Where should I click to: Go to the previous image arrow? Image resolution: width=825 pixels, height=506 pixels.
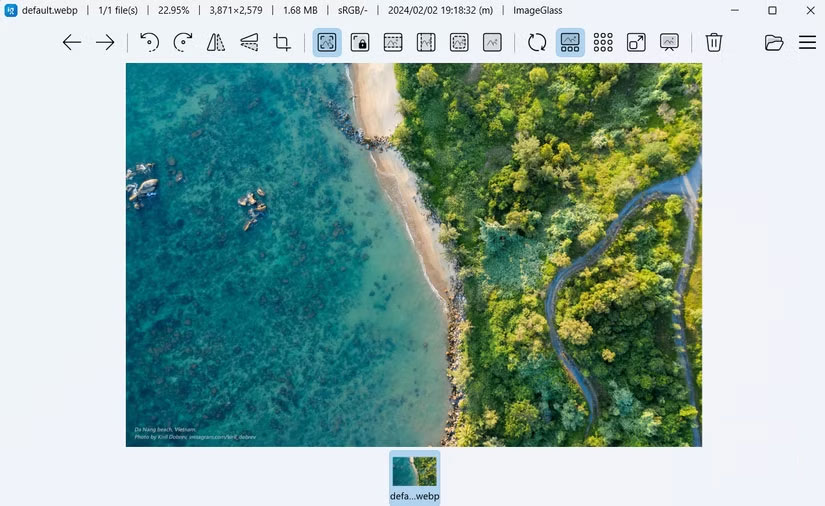click(x=72, y=42)
